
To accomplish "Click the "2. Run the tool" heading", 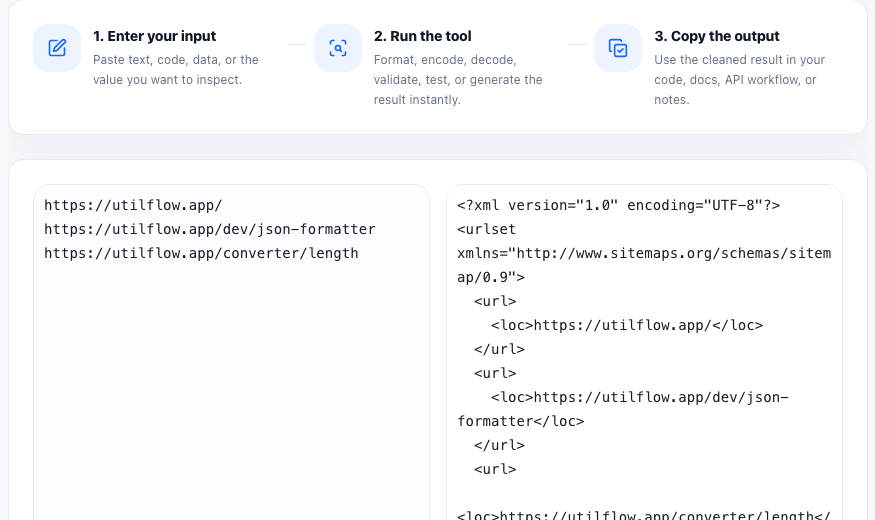I will click(x=422, y=36).
